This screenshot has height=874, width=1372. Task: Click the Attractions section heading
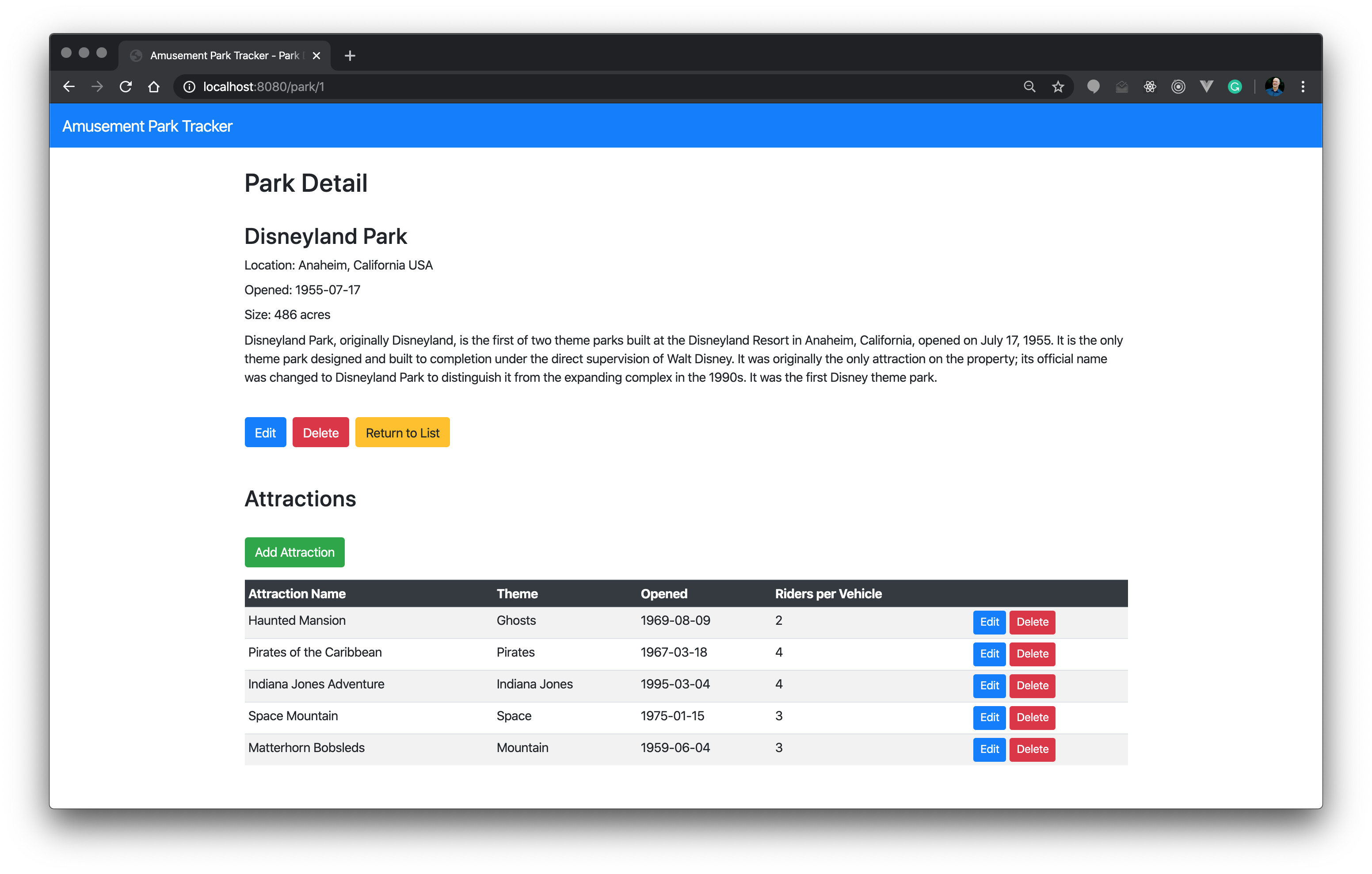[x=300, y=498]
